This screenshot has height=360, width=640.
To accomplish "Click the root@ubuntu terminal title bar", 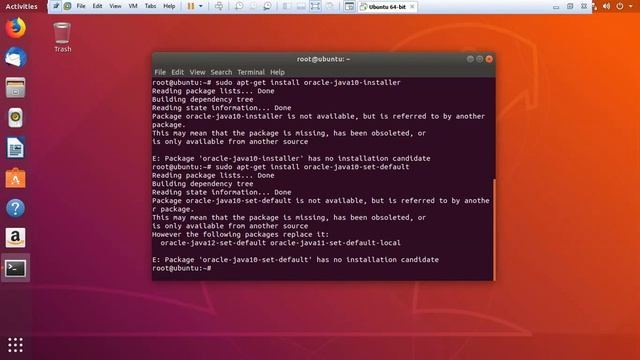I will click(x=323, y=59).
